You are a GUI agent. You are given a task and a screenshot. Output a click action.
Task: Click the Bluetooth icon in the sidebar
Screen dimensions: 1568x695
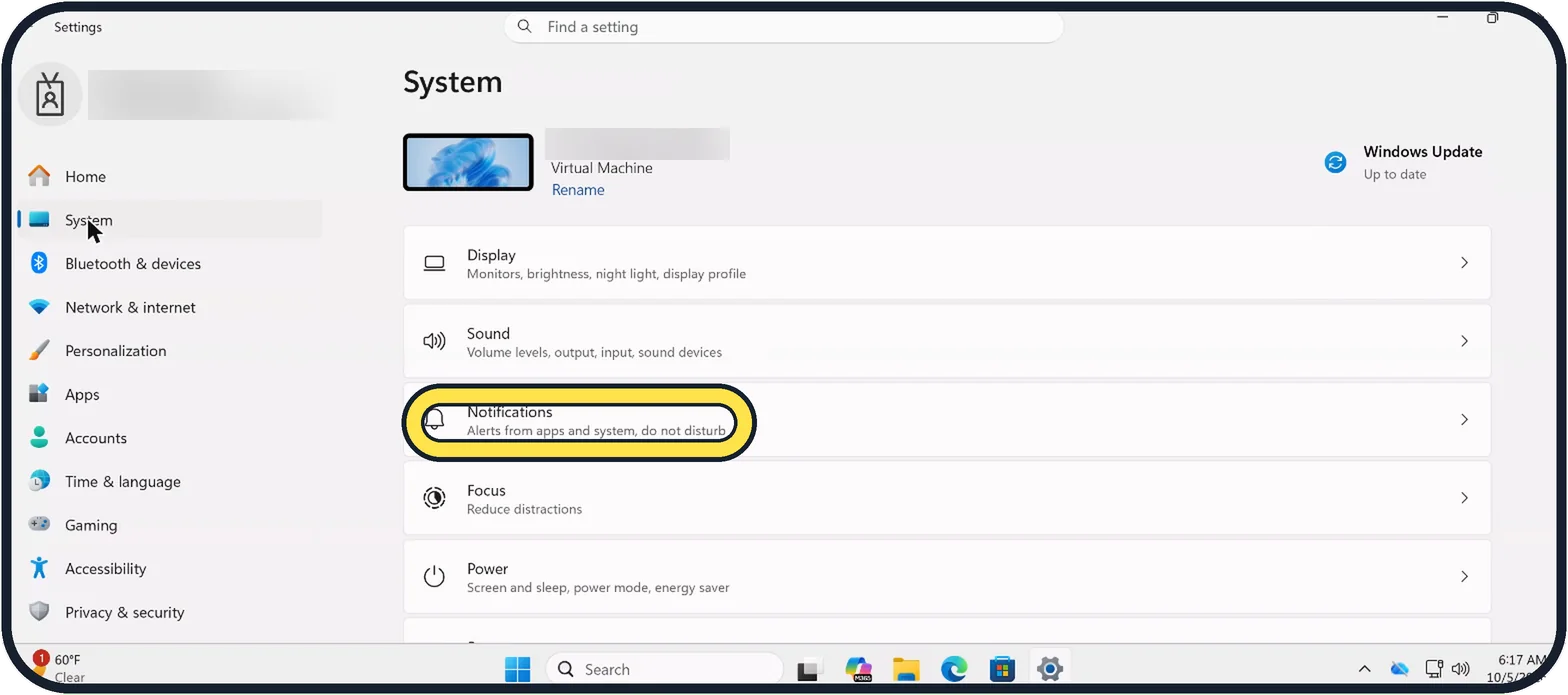[x=39, y=263]
